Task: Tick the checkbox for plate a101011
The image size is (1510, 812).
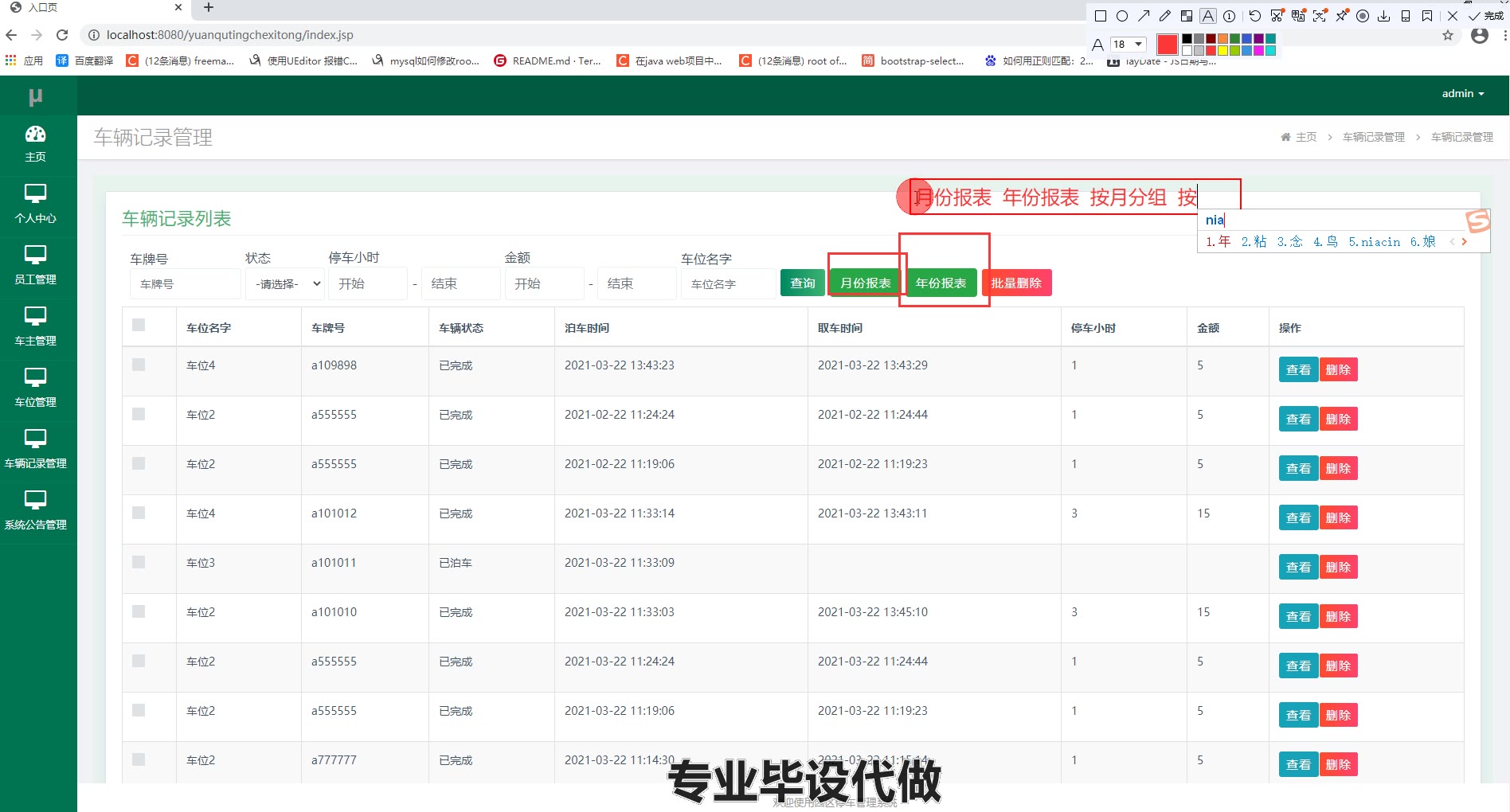Action: point(139,562)
